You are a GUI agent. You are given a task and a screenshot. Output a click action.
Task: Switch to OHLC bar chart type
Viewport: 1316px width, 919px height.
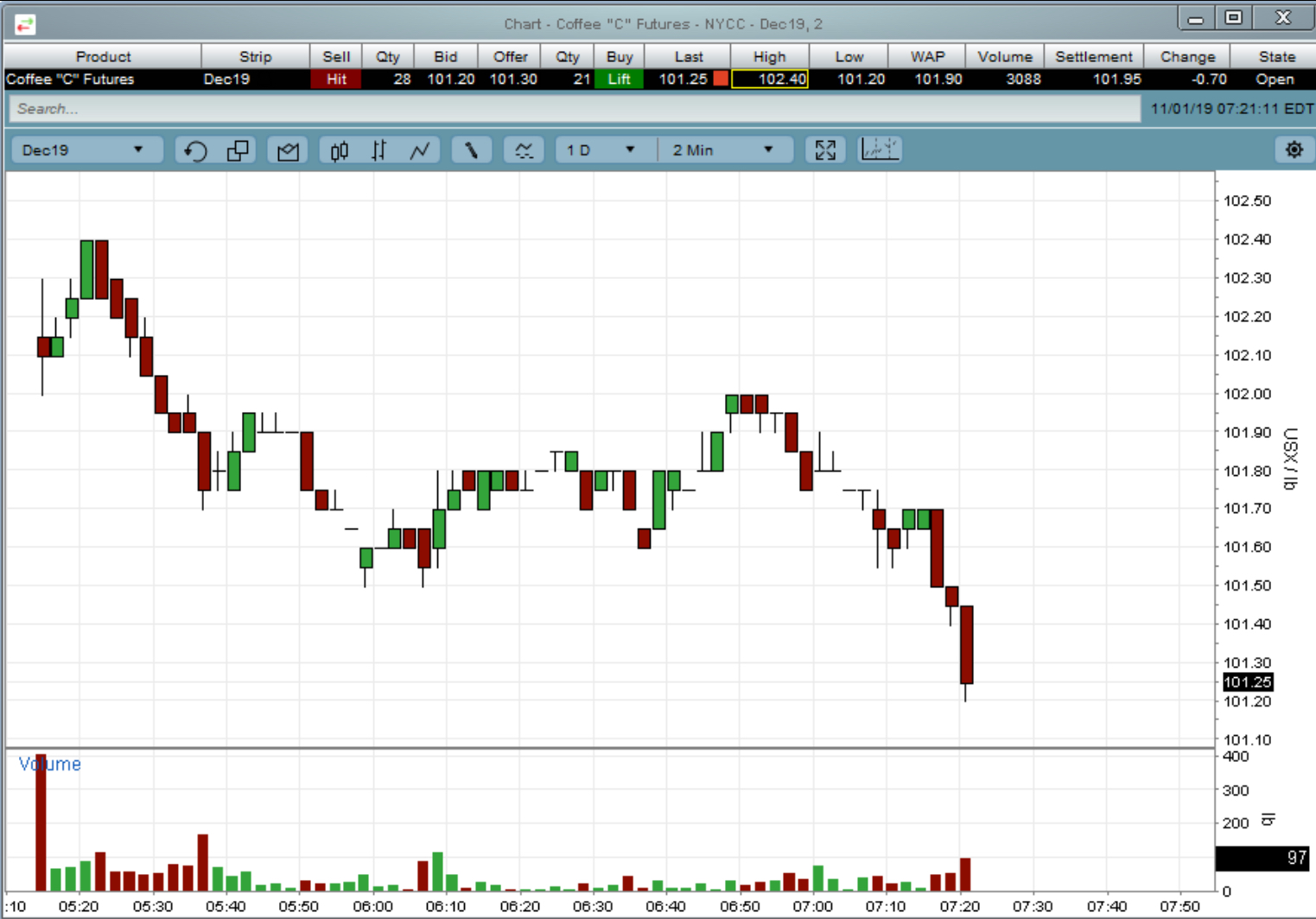click(379, 150)
